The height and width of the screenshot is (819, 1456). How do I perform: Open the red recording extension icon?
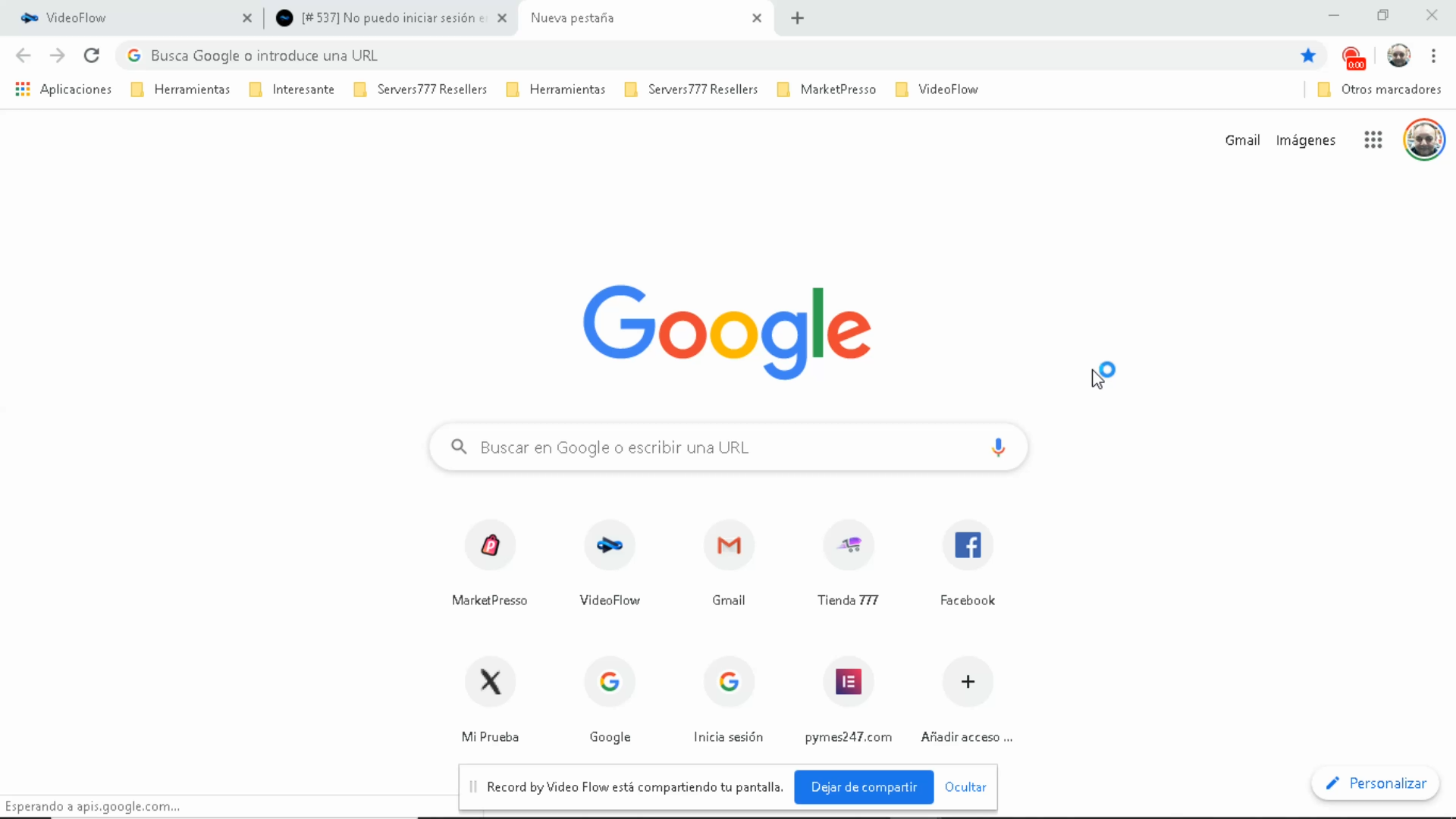1354,58
